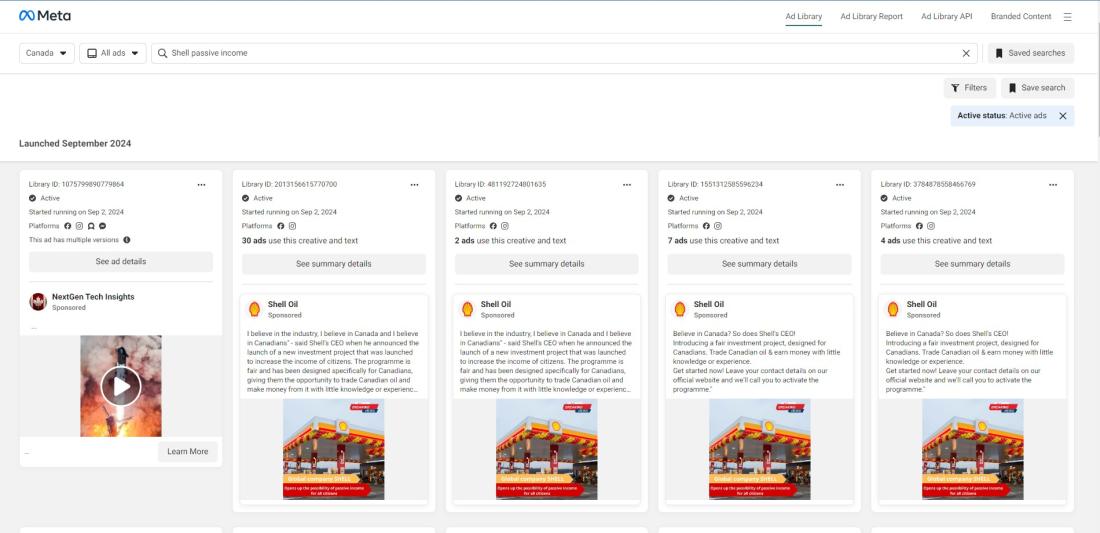This screenshot has width=1100, height=533.
Task: Click the Meta logo
Action: tap(44, 15)
